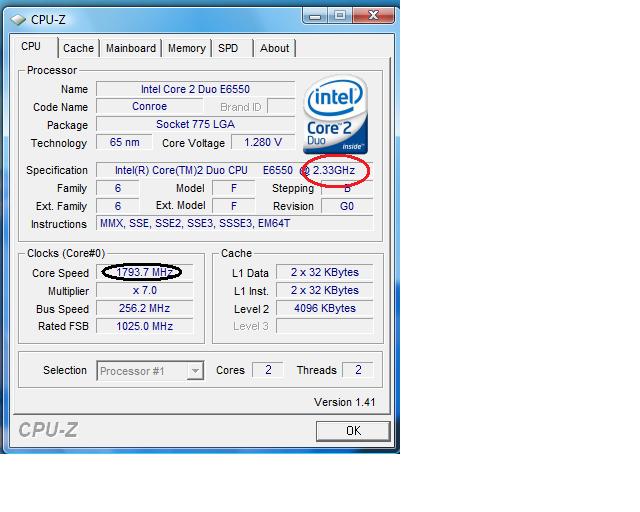Click the Level 2 value 4096 KBytes
640x512 pixels.
coord(324,308)
